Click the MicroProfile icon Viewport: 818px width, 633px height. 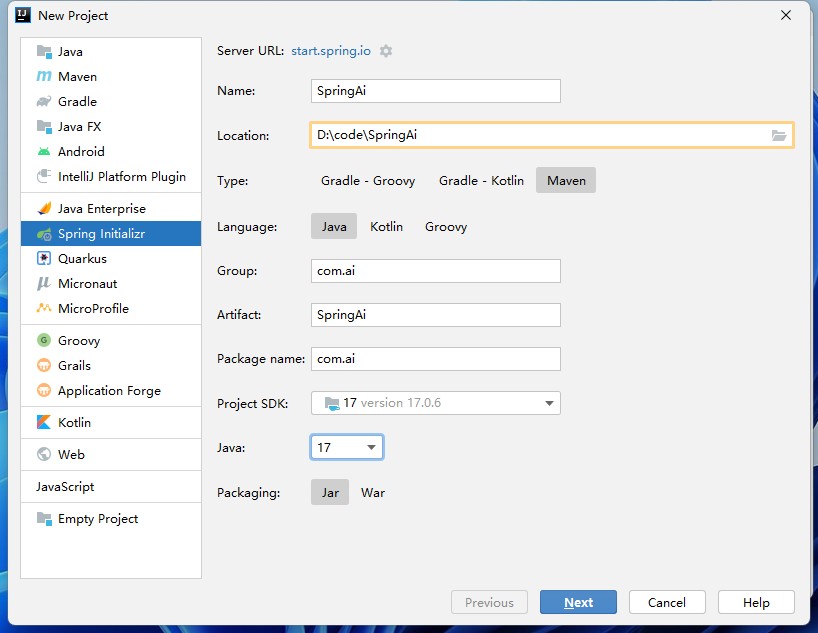(44, 308)
